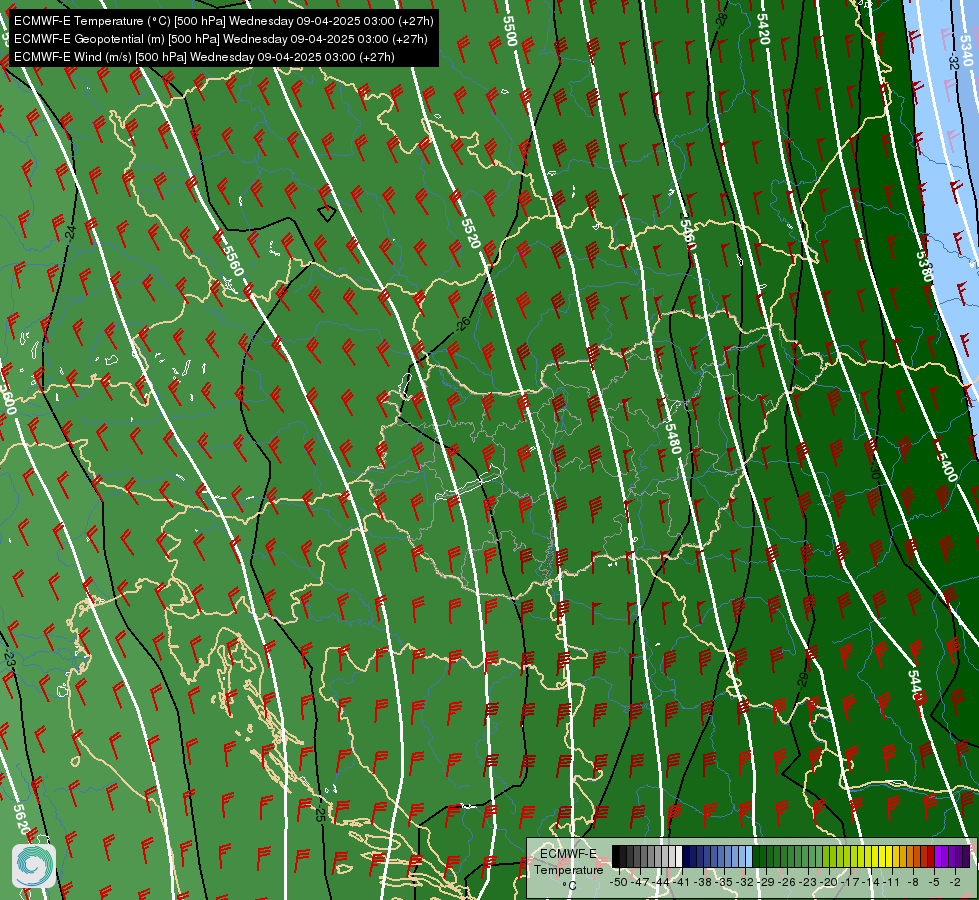Click the -11 legend scale value

coord(893,882)
